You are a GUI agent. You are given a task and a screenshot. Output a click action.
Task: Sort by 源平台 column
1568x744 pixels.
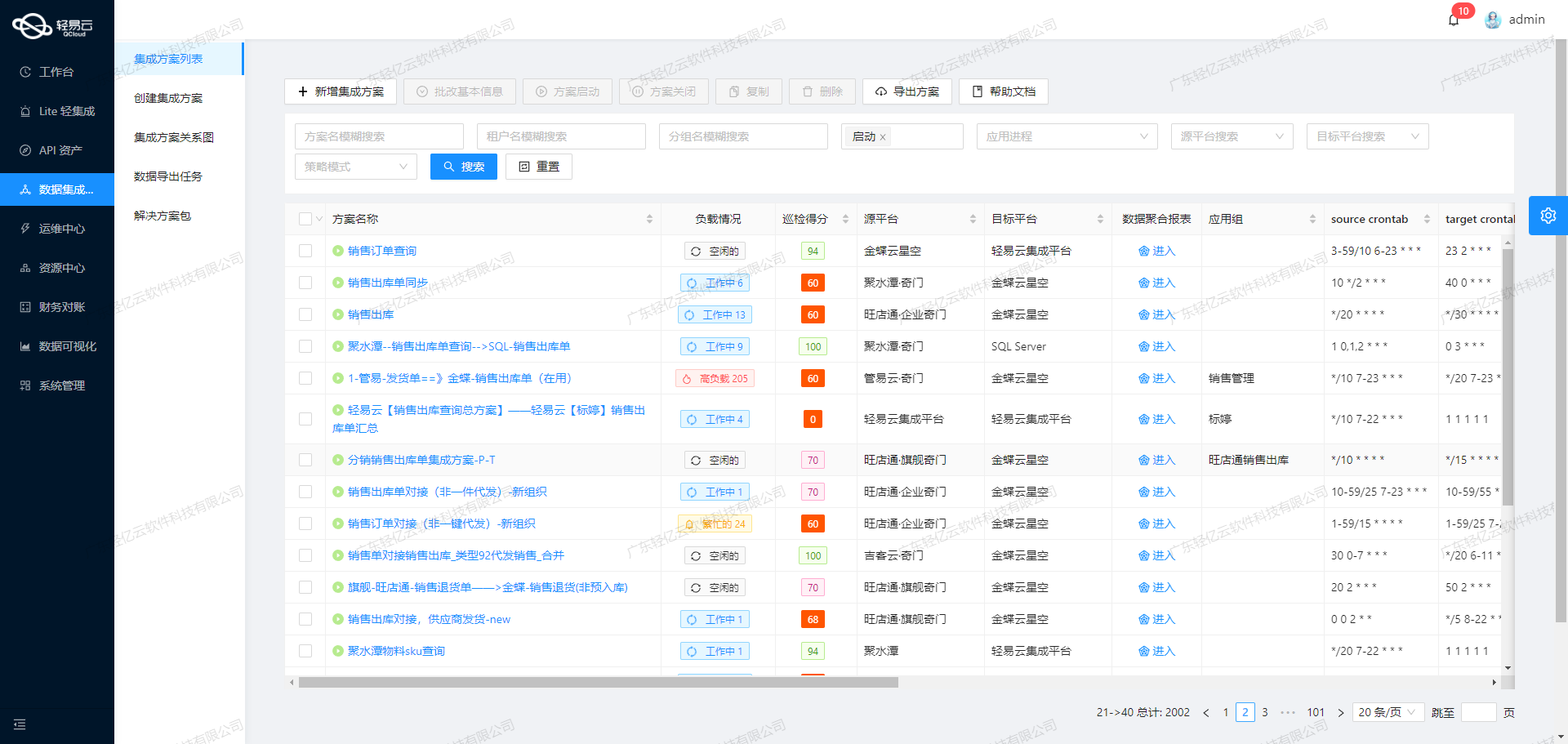pos(973,219)
